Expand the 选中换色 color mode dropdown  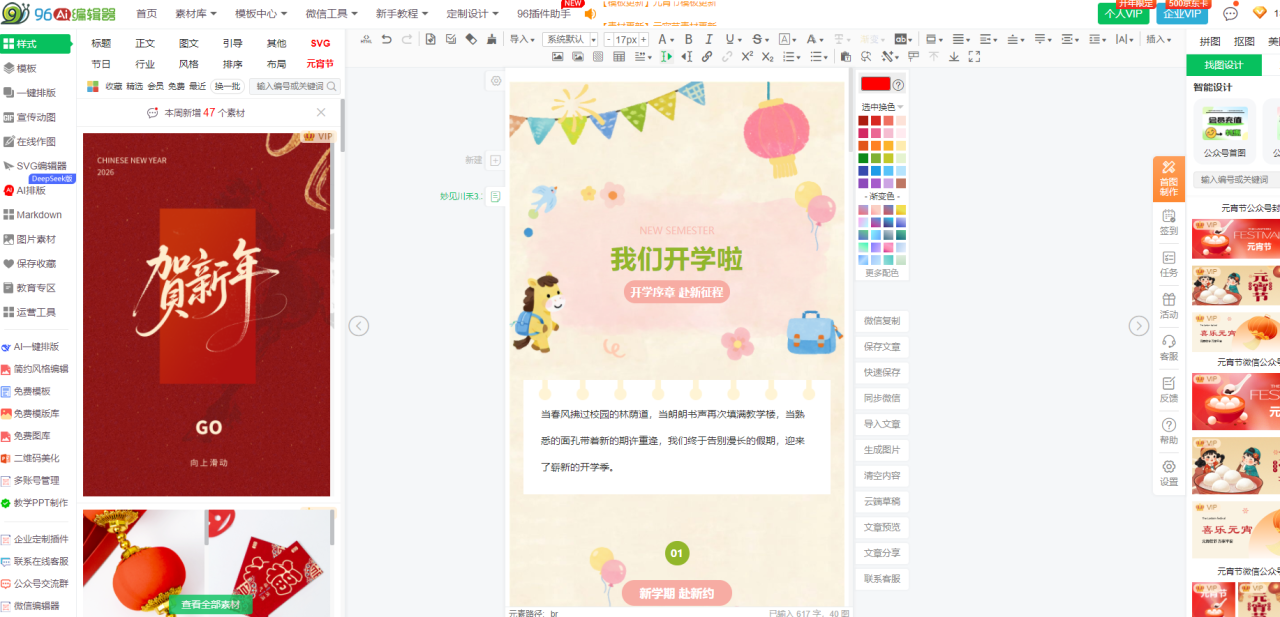(882, 107)
